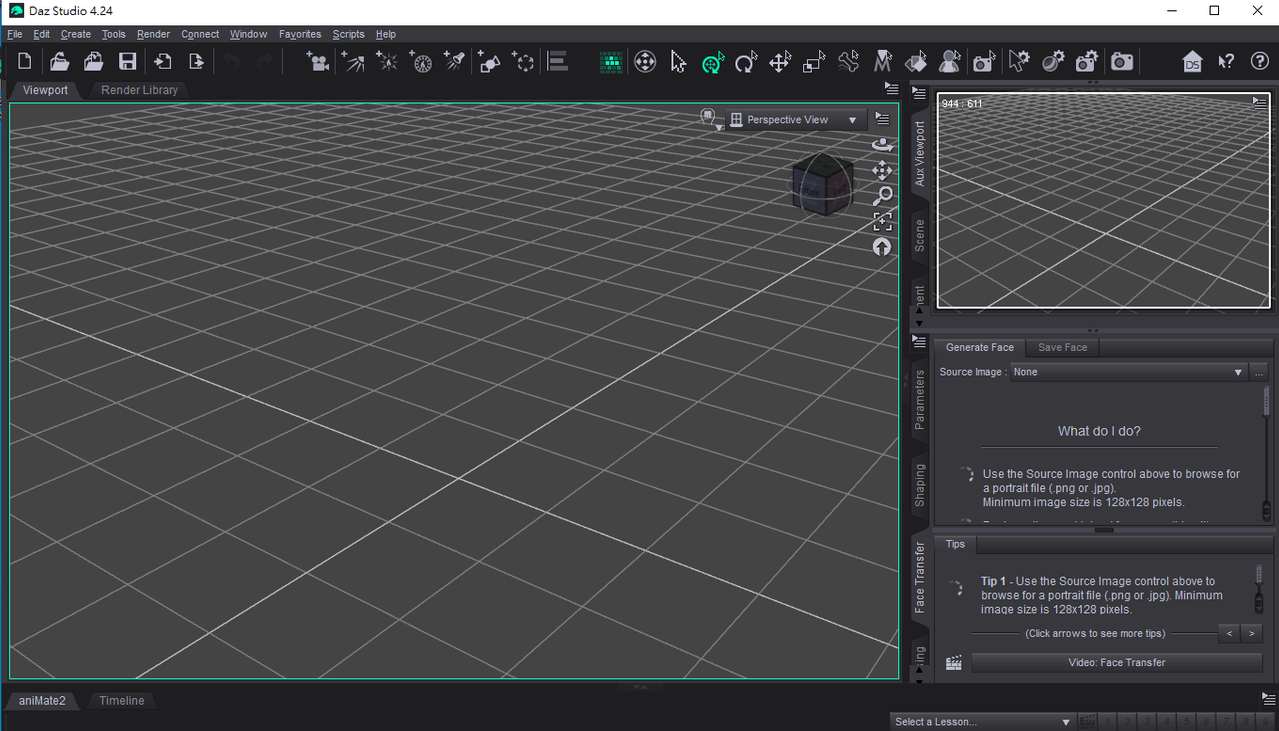Open the Select a Lesson dropdown
The width and height of the screenshot is (1279, 731).
point(982,721)
